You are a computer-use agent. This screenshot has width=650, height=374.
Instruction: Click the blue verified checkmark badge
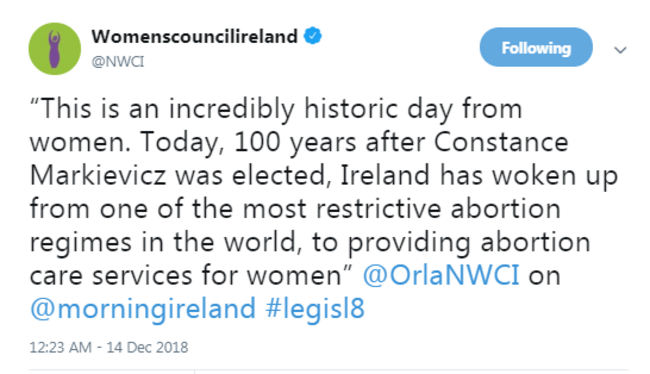point(313,36)
